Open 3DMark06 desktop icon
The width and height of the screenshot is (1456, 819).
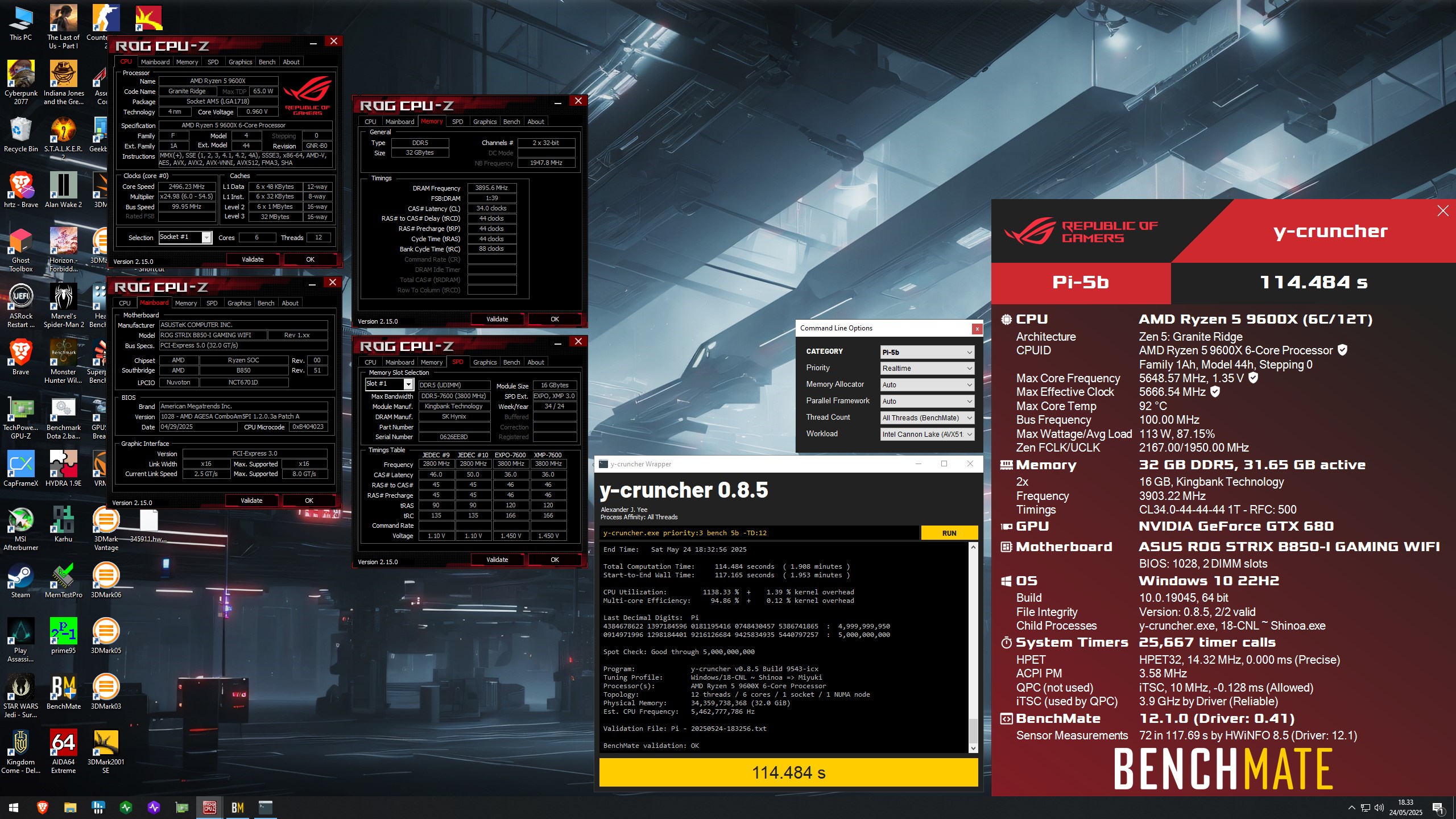coord(106,581)
